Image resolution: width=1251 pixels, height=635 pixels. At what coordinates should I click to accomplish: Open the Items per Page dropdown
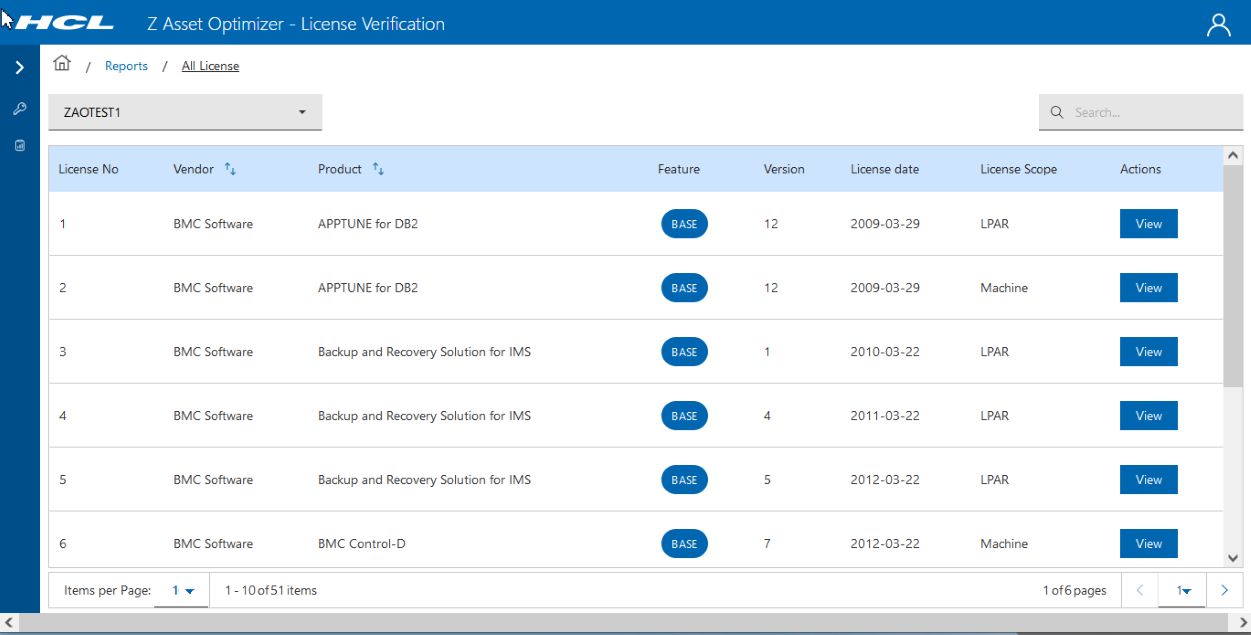[182, 591]
